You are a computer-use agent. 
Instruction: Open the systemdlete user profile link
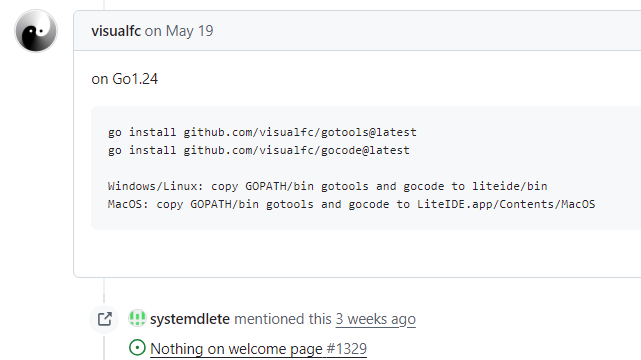[x=190, y=319]
